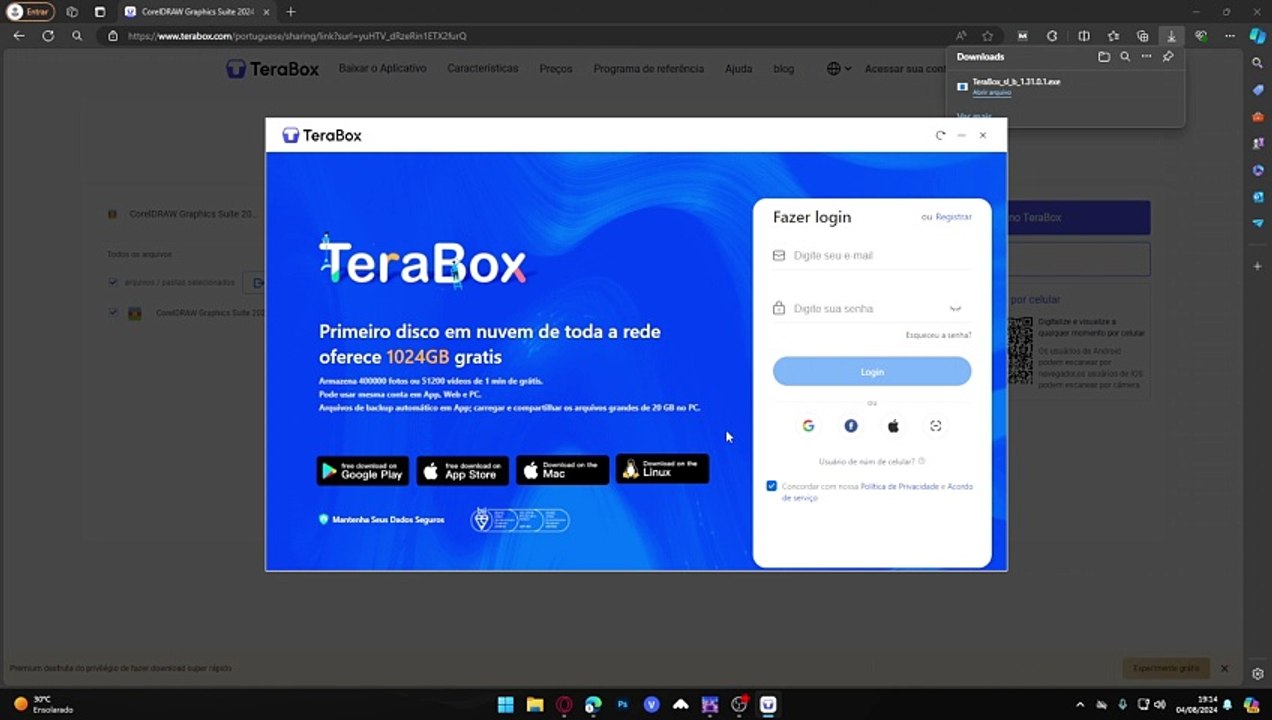Open Opera browser from taskbar

coord(564,704)
